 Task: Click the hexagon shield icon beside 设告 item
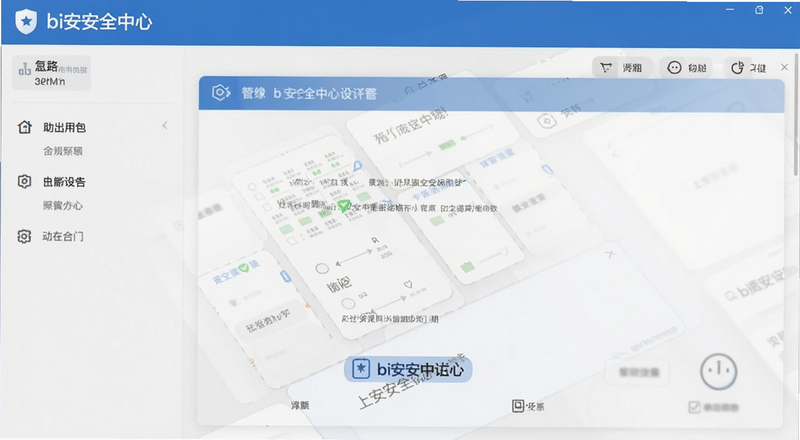24,181
